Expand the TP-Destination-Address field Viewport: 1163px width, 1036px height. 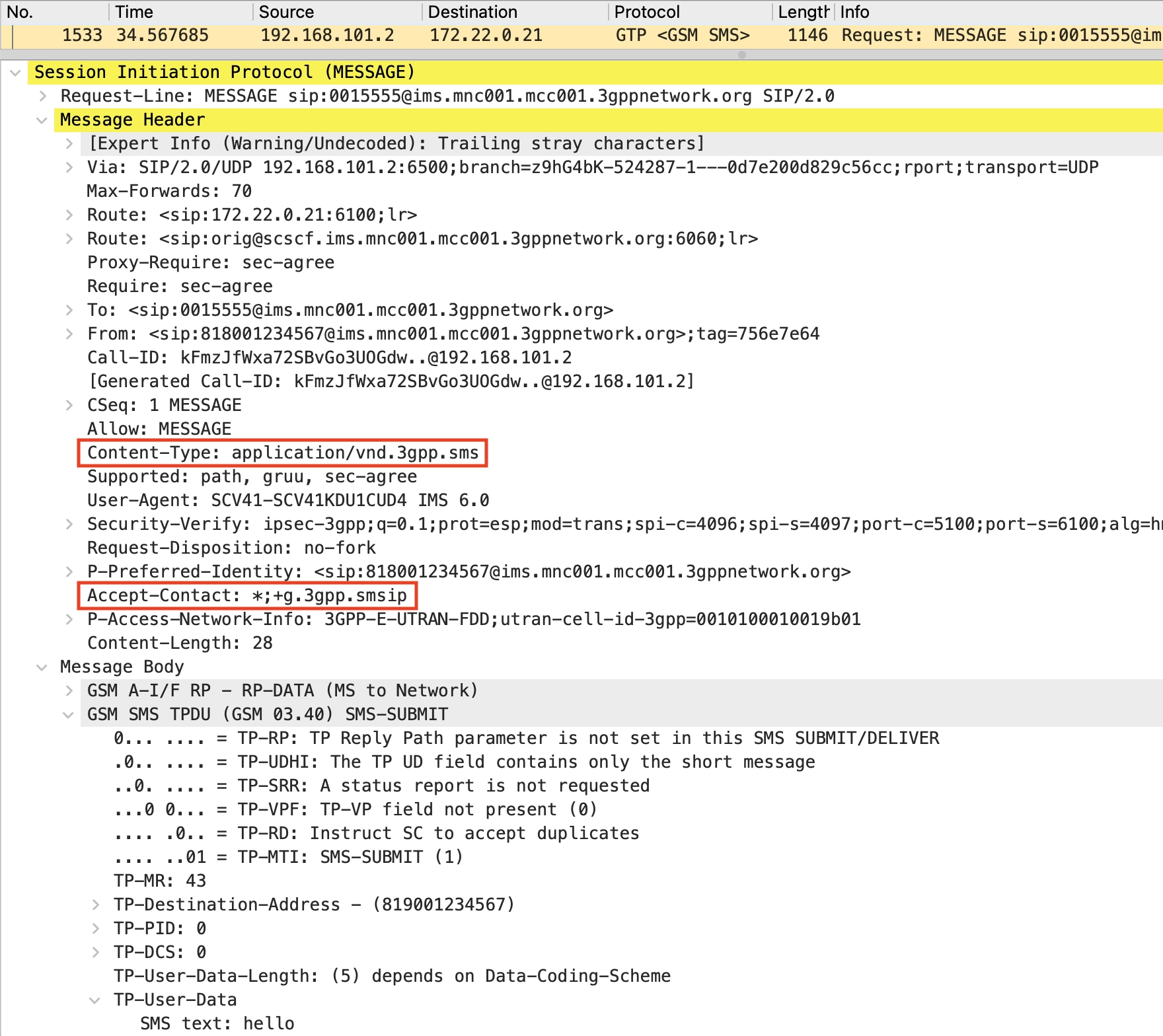point(96,905)
